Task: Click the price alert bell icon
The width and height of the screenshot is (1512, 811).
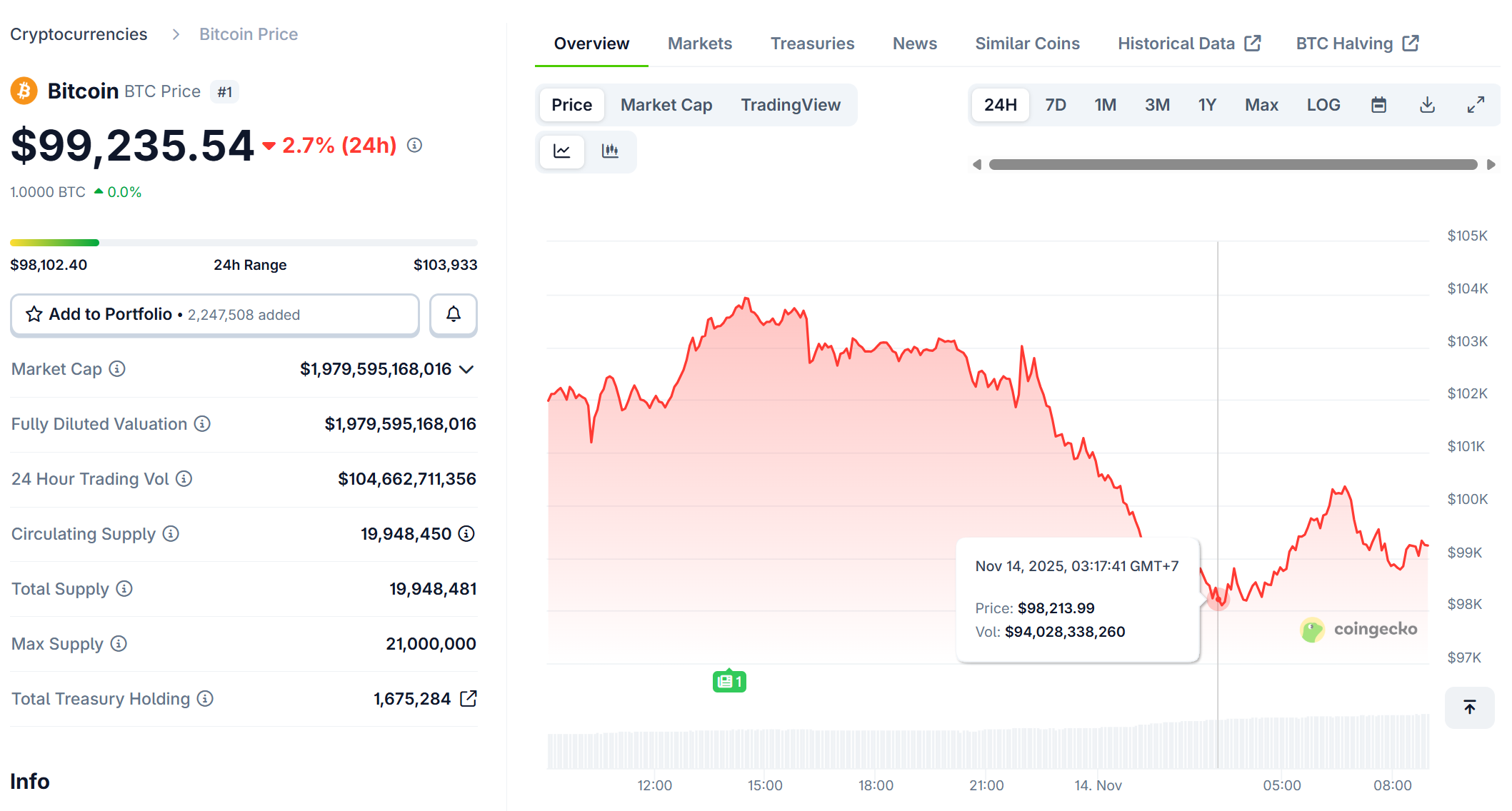Action: [x=453, y=314]
